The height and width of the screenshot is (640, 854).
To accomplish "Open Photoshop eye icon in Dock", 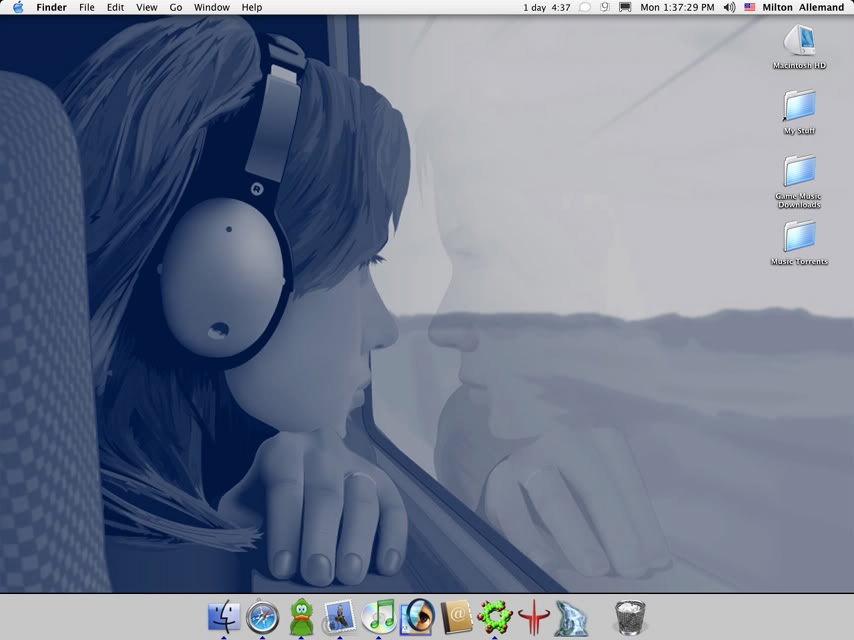I will 417,617.
